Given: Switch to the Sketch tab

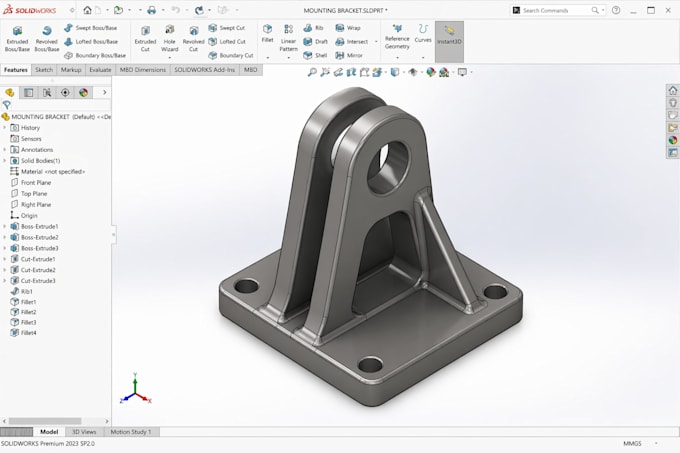Looking at the screenshot, I should coord(44,70).
